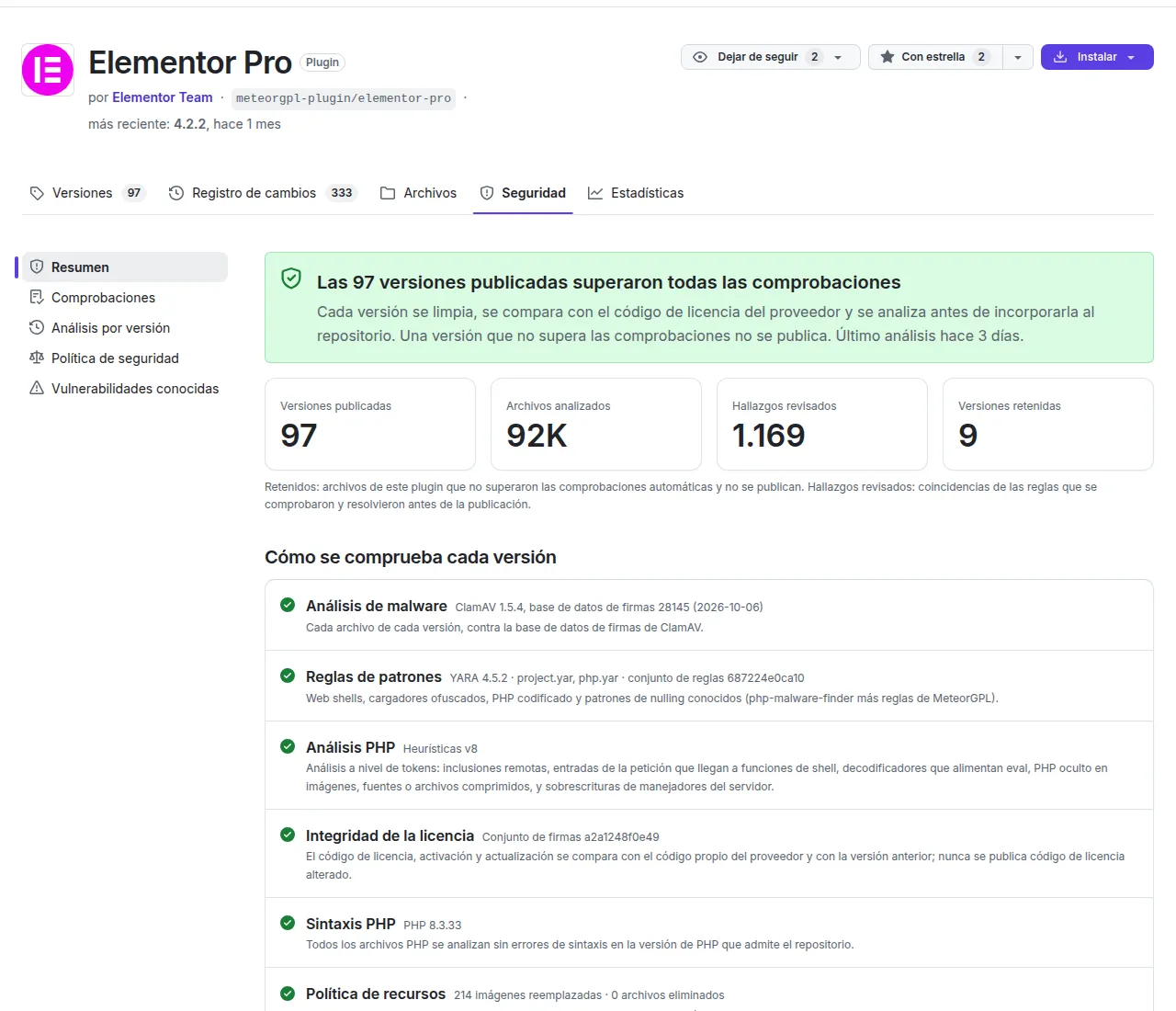This screenshot has width=1176, height=1011.
Task: Click the YARA 4.5.2 ruleset text
Action: (627, 678)
